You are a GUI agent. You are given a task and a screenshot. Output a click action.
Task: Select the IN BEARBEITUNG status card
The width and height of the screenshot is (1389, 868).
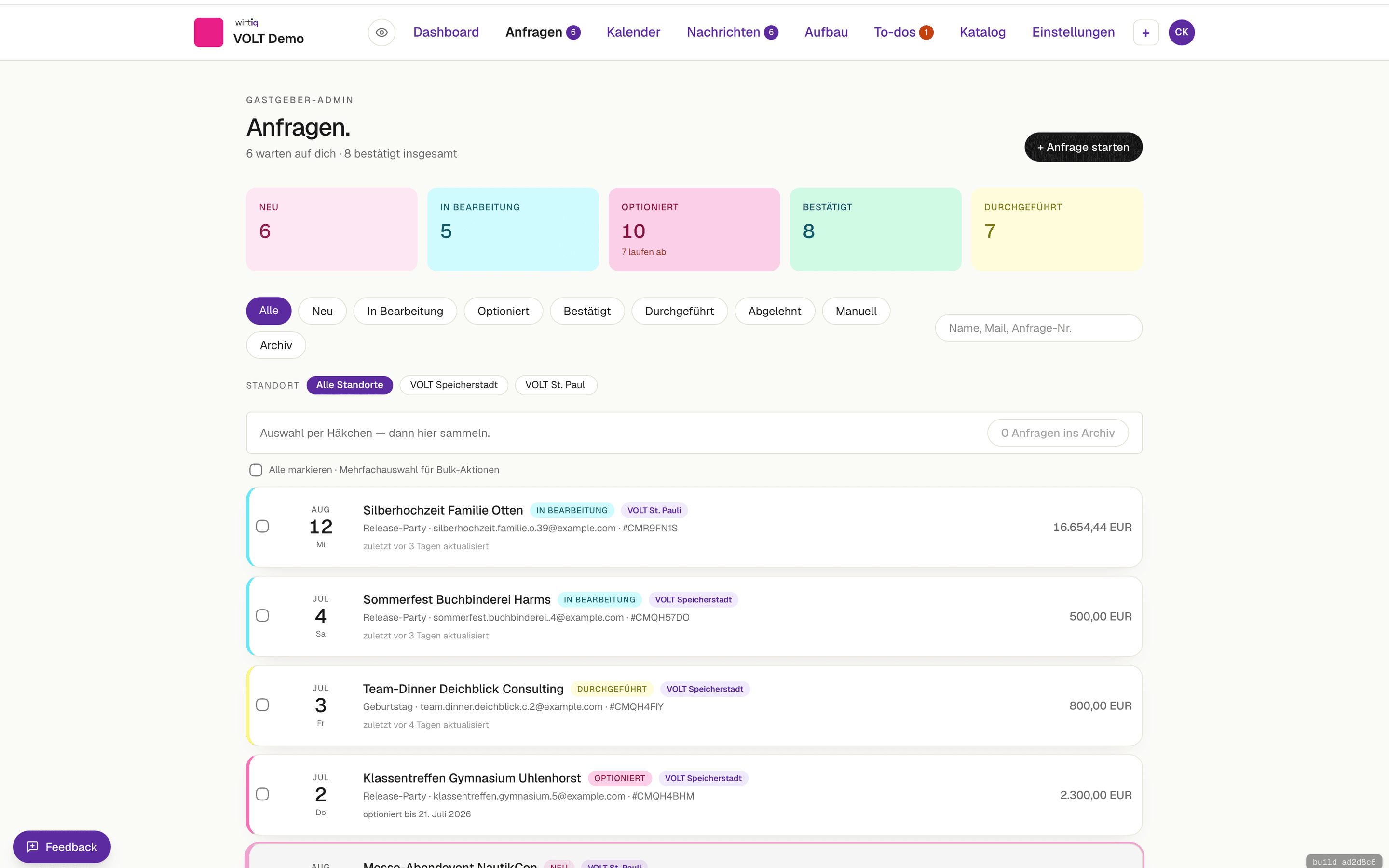coord(513,229)
